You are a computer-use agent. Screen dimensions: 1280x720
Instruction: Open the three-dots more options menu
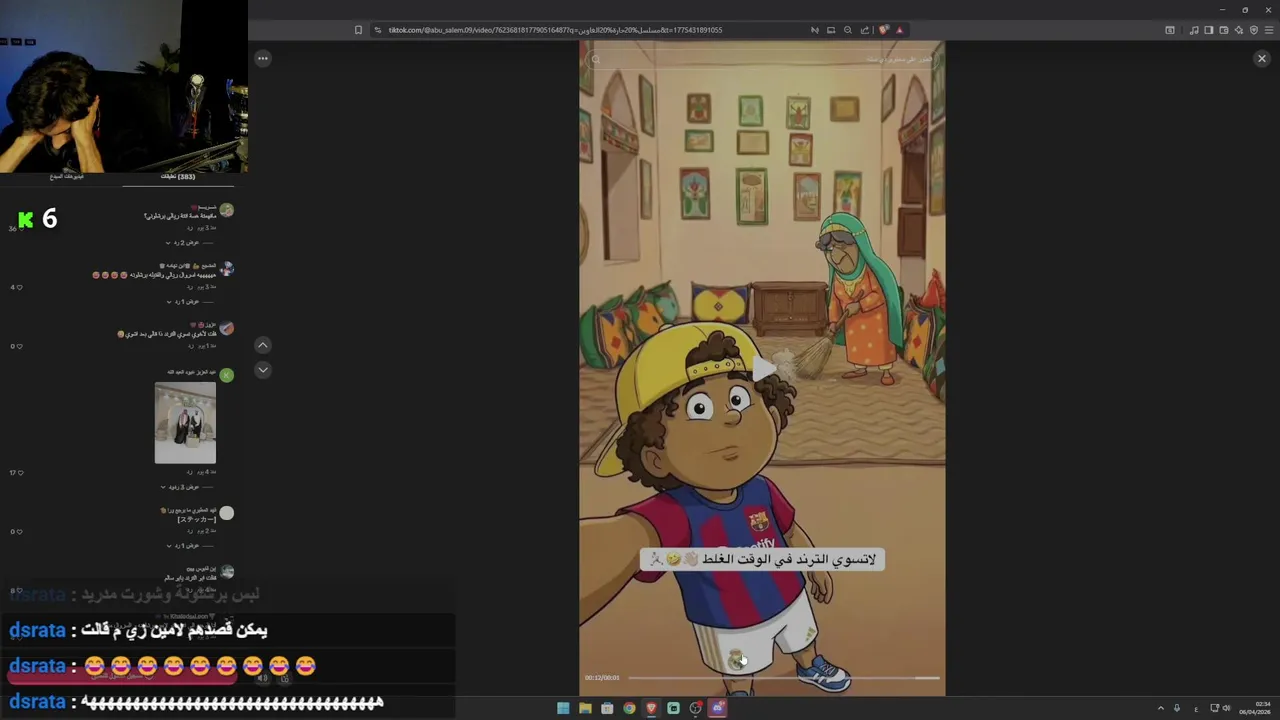pyautogui.click(x=262, y=58)
